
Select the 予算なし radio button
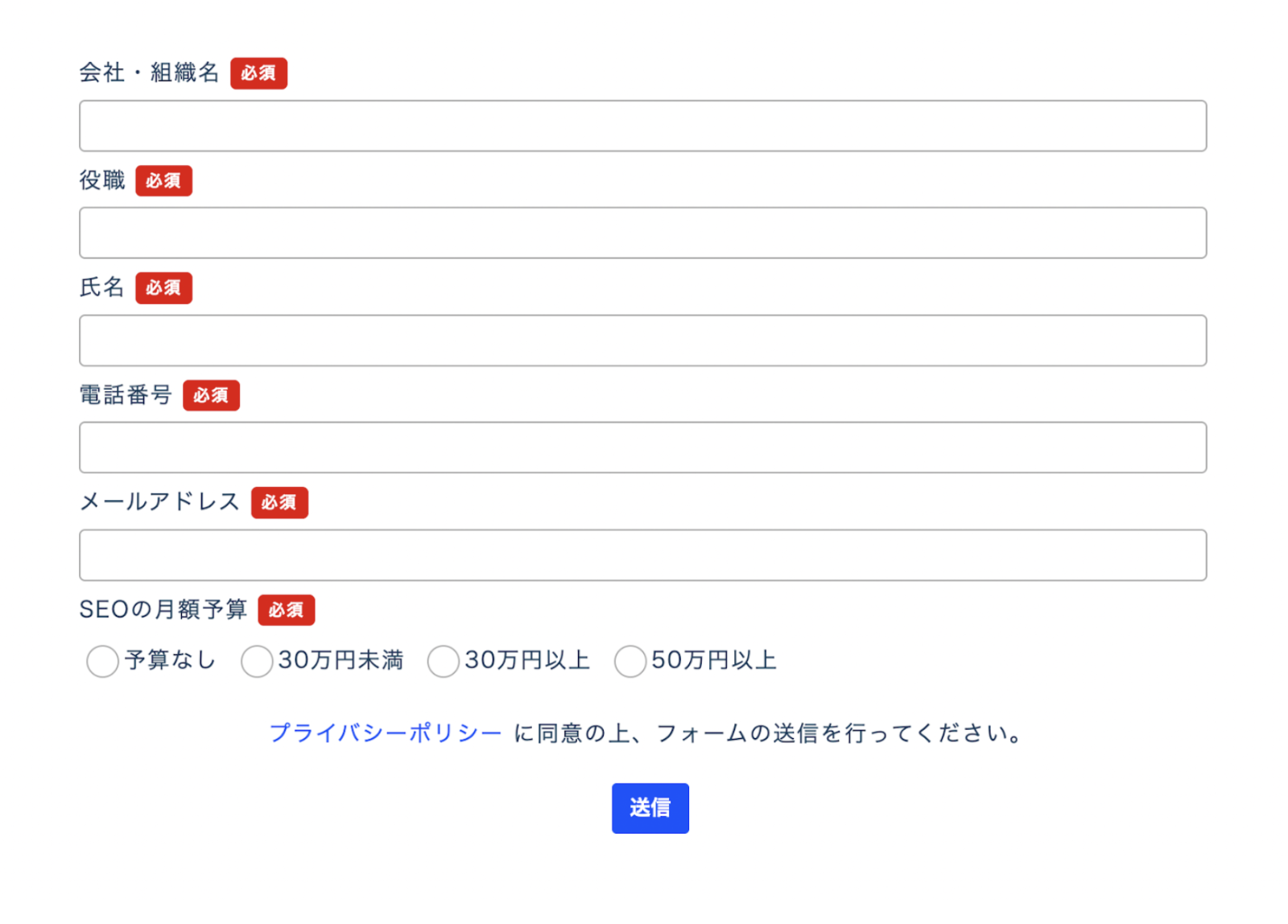click(103, 662)
